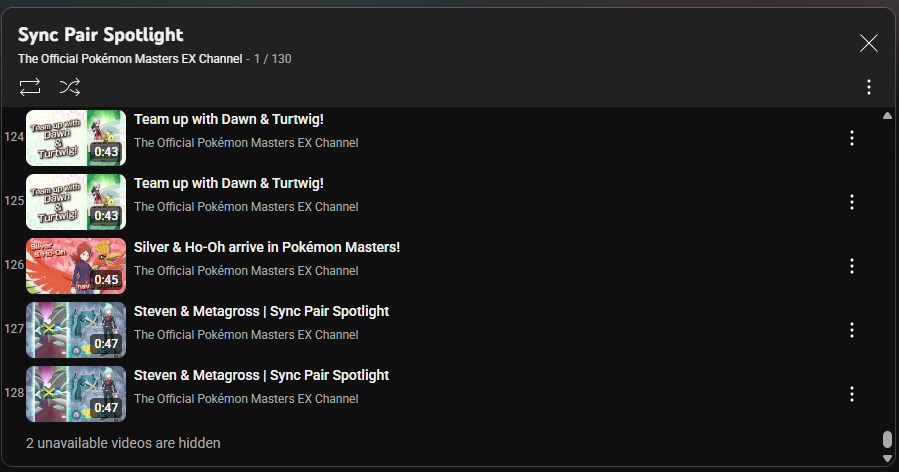
Task: Play 'Steven & Metagross | Sync Pair Spotlight' item 128
Action: (x=261, y=376)
